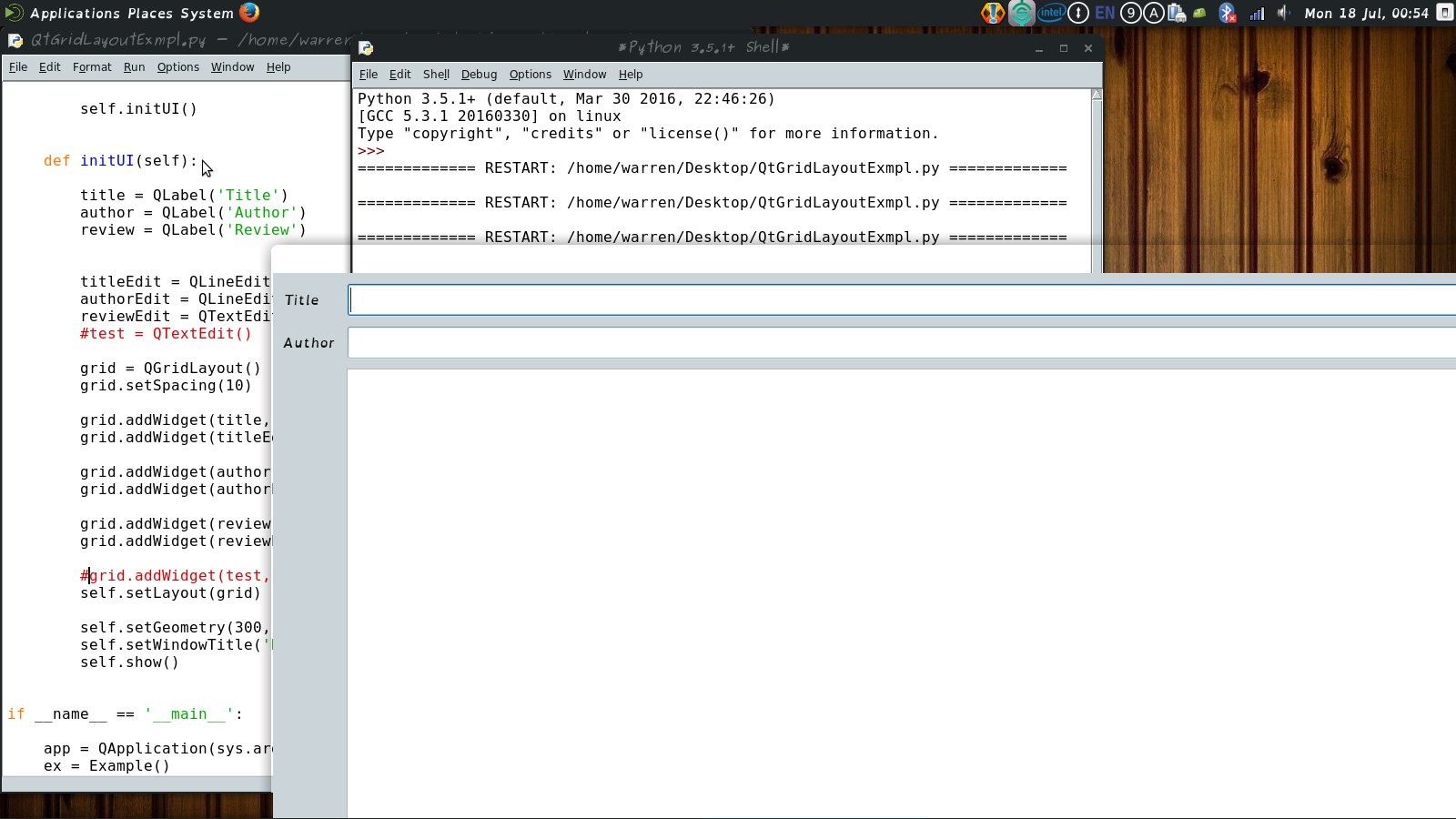Open the editor's Run menu
Image resolution: width=1456 pixels, height=819 pixels.
(x=134, y=67)
